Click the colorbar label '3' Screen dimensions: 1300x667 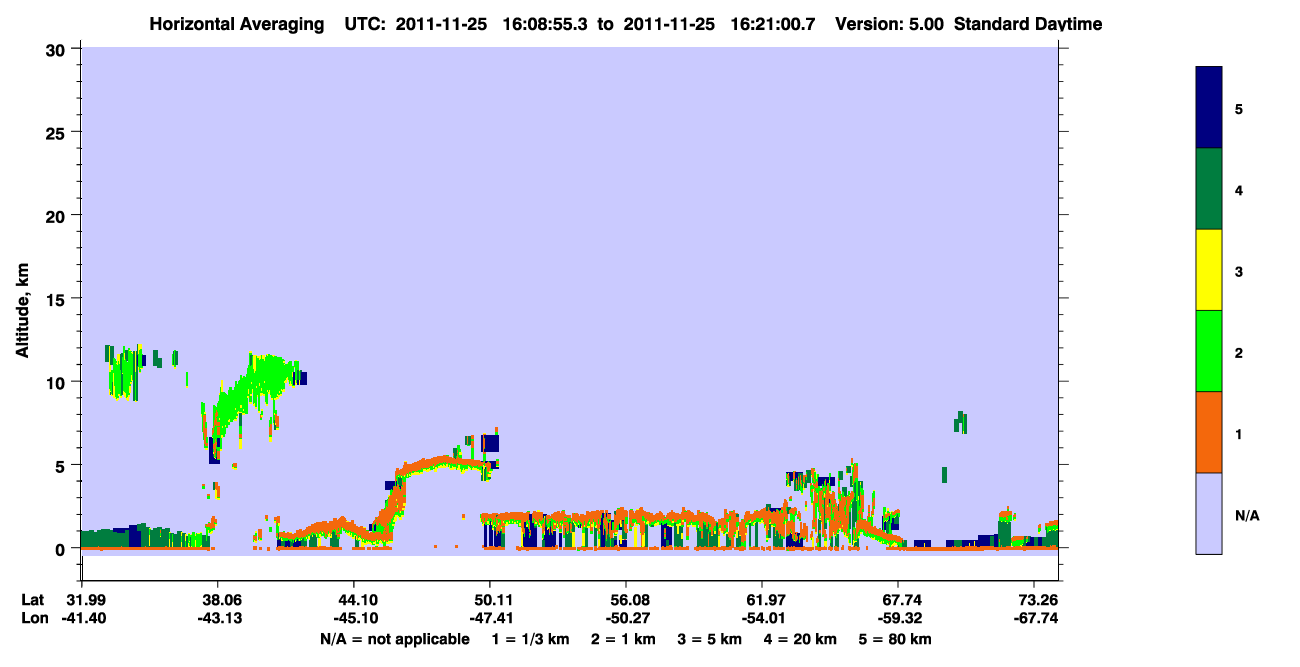[x=1239, y=271]
